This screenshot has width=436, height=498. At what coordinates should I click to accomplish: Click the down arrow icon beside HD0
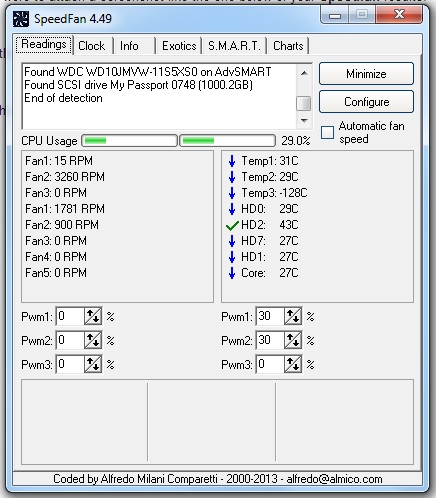232,209
